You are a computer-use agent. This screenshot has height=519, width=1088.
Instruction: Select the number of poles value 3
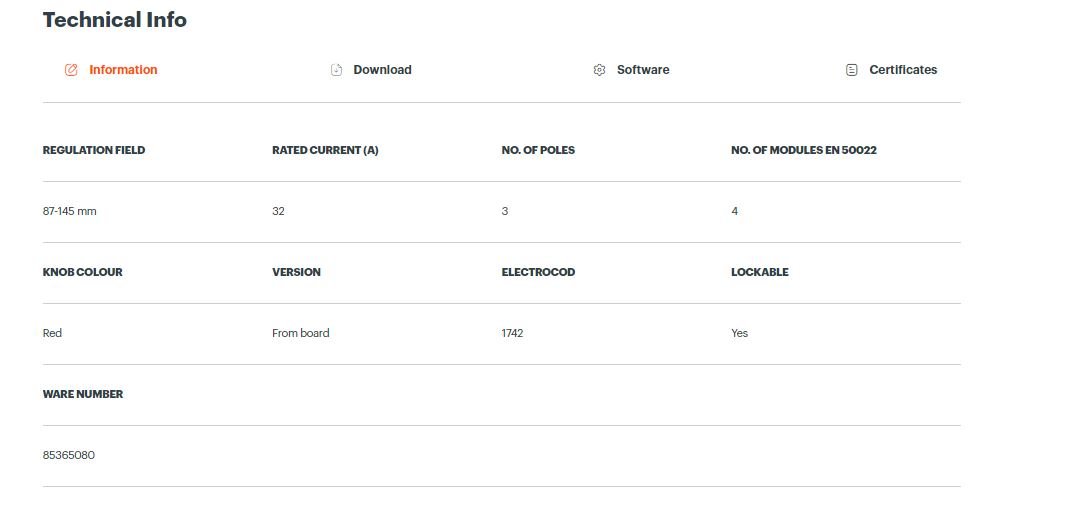click(x=504, y=211)
